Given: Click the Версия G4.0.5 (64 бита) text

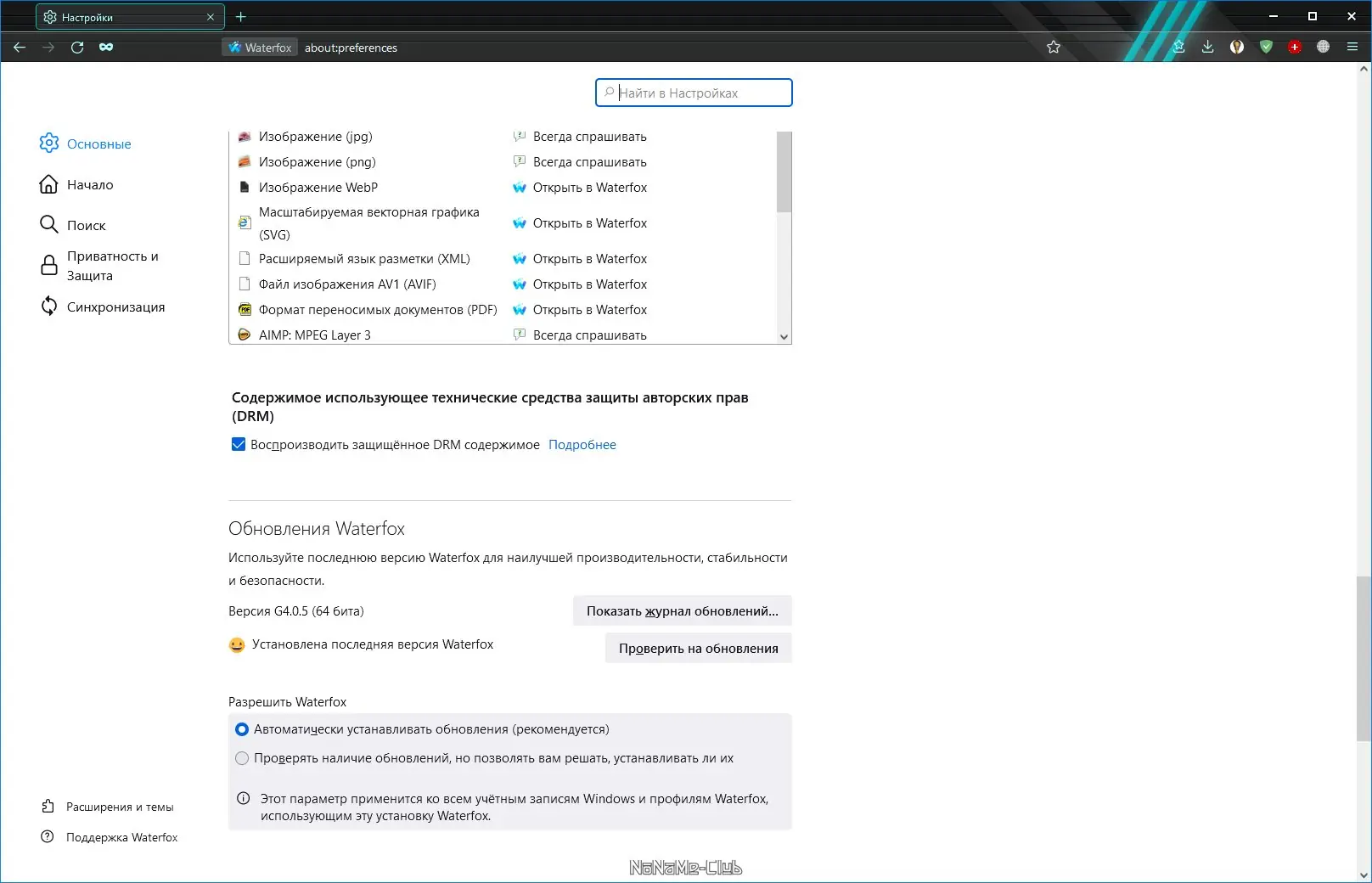Looking at the screenshot, I should pyautogui.click(x=296, y=611).
